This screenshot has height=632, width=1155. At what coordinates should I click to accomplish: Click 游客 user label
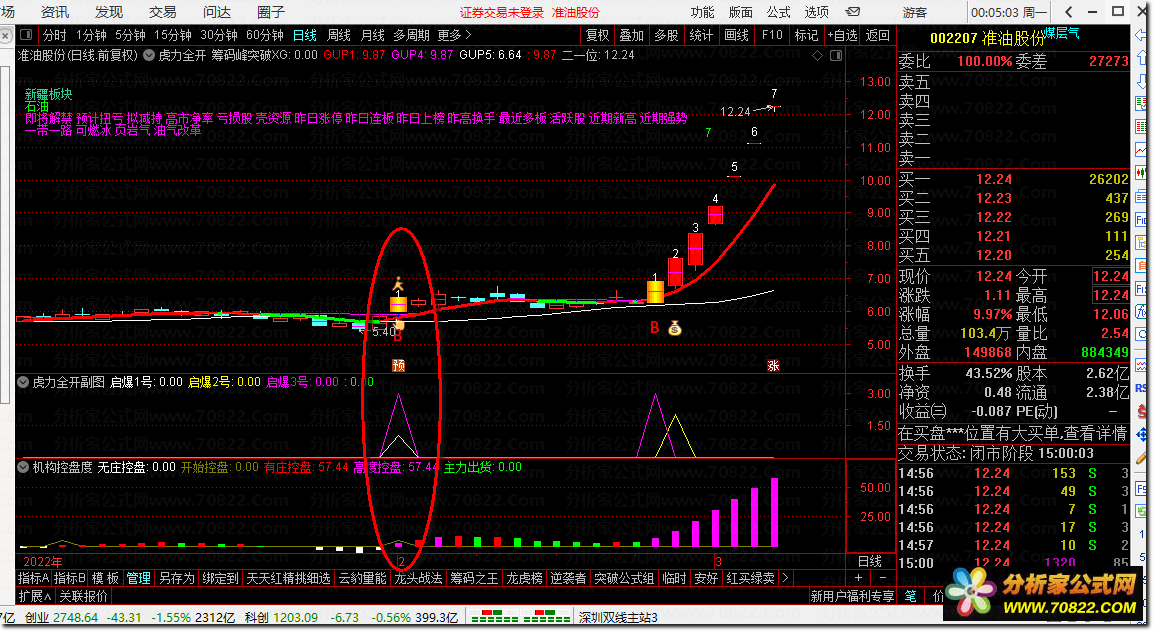click(915, 13)
